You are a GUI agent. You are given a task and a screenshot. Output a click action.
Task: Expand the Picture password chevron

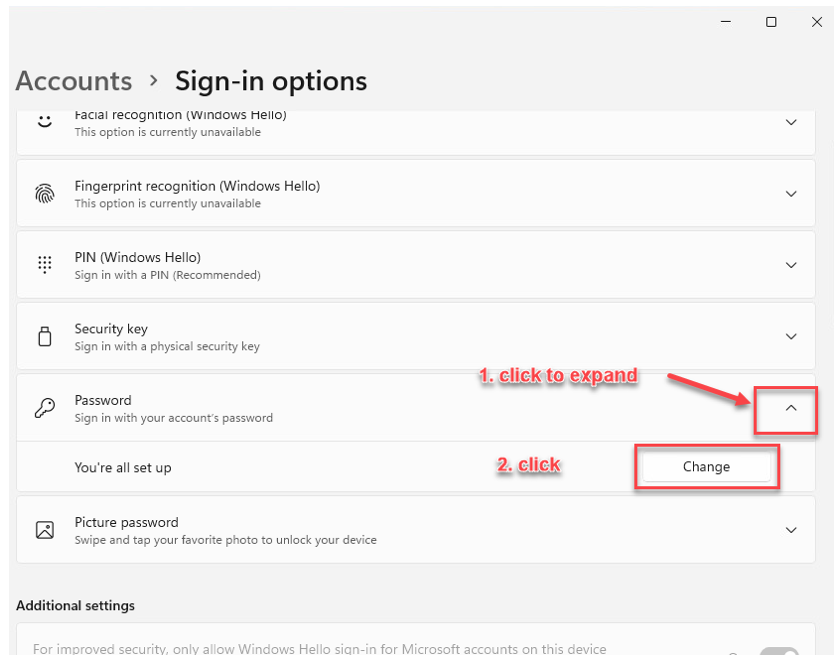pos(791,530)
